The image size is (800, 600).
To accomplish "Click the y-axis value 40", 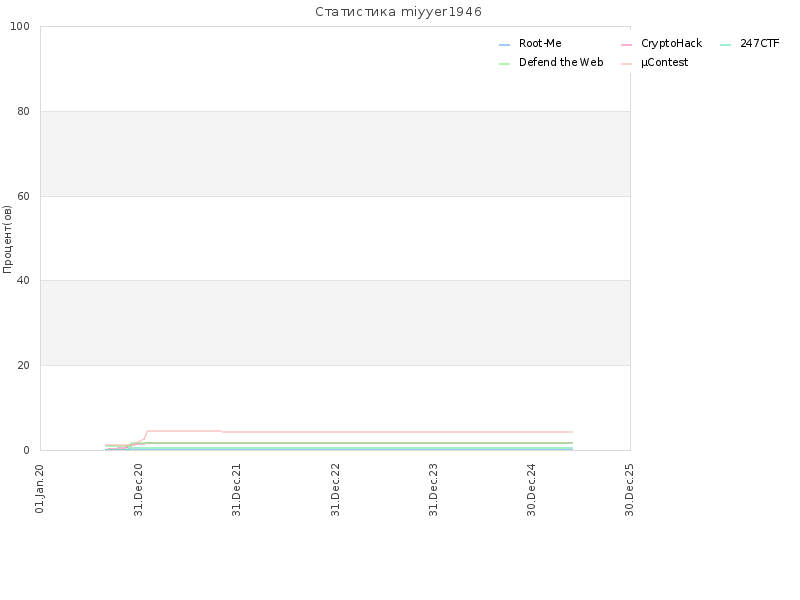I will tap(23, 280).
